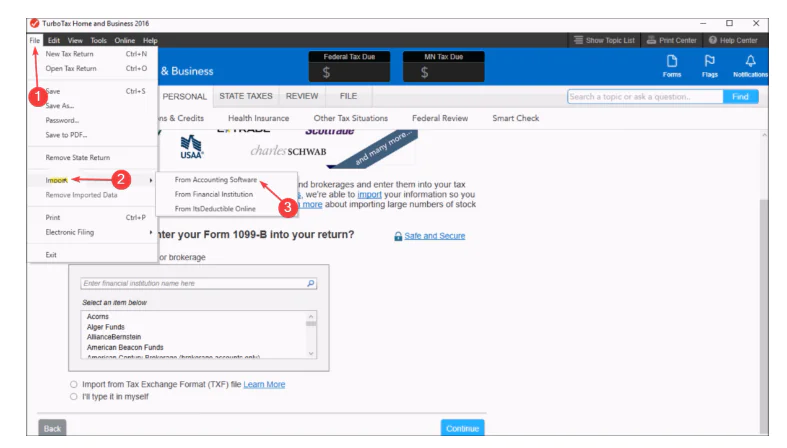Click the Back button
This screenshot has width=787, height=448.
click(x=52, y=428)
